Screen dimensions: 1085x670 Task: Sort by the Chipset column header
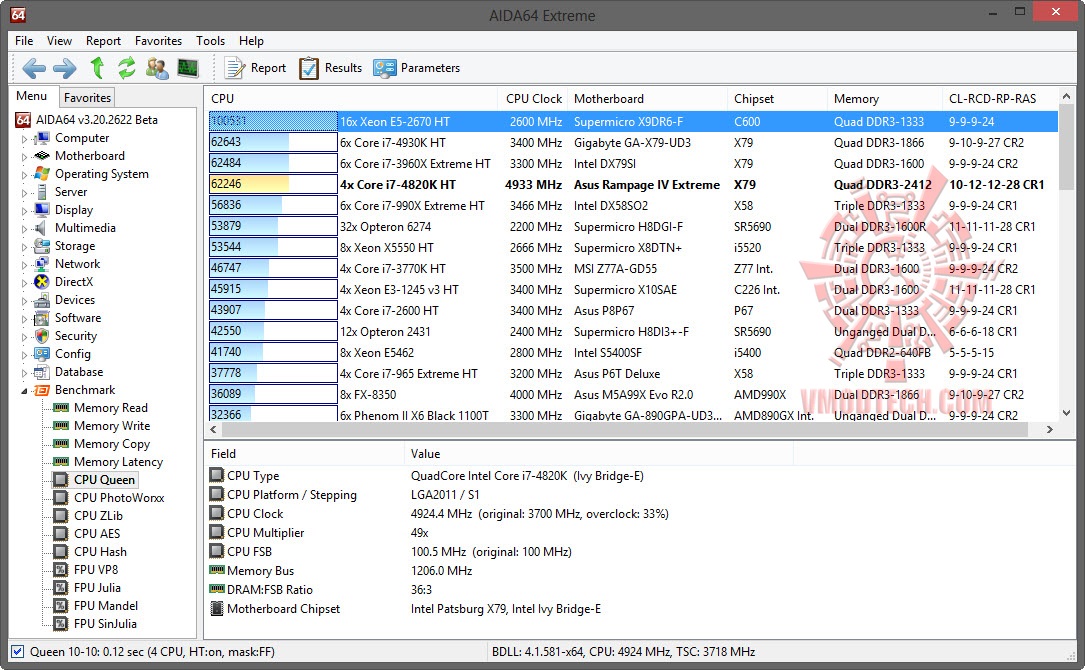(x=777, y=99)
